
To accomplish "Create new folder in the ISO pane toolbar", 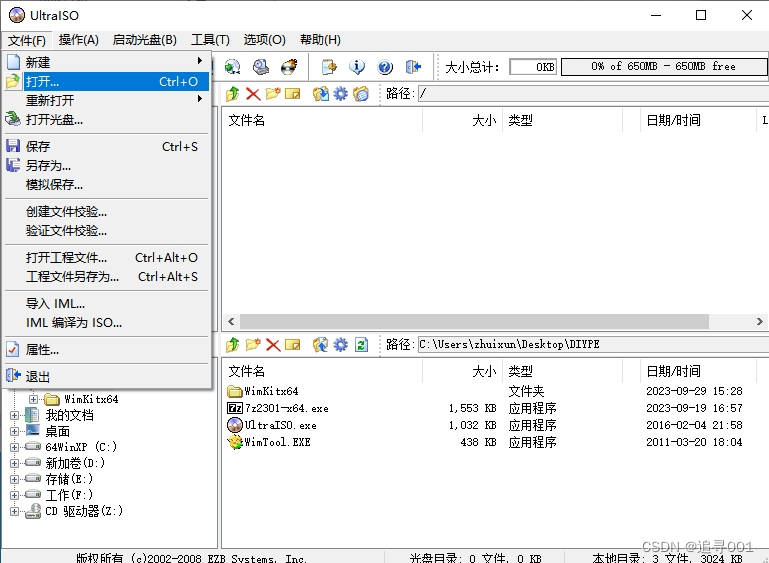I will [273, 93].
